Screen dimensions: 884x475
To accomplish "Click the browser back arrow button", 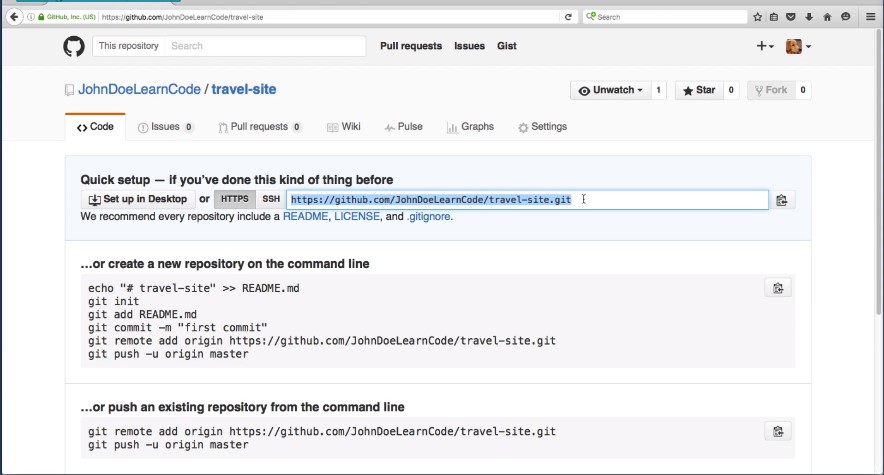I will pos(14,17).
